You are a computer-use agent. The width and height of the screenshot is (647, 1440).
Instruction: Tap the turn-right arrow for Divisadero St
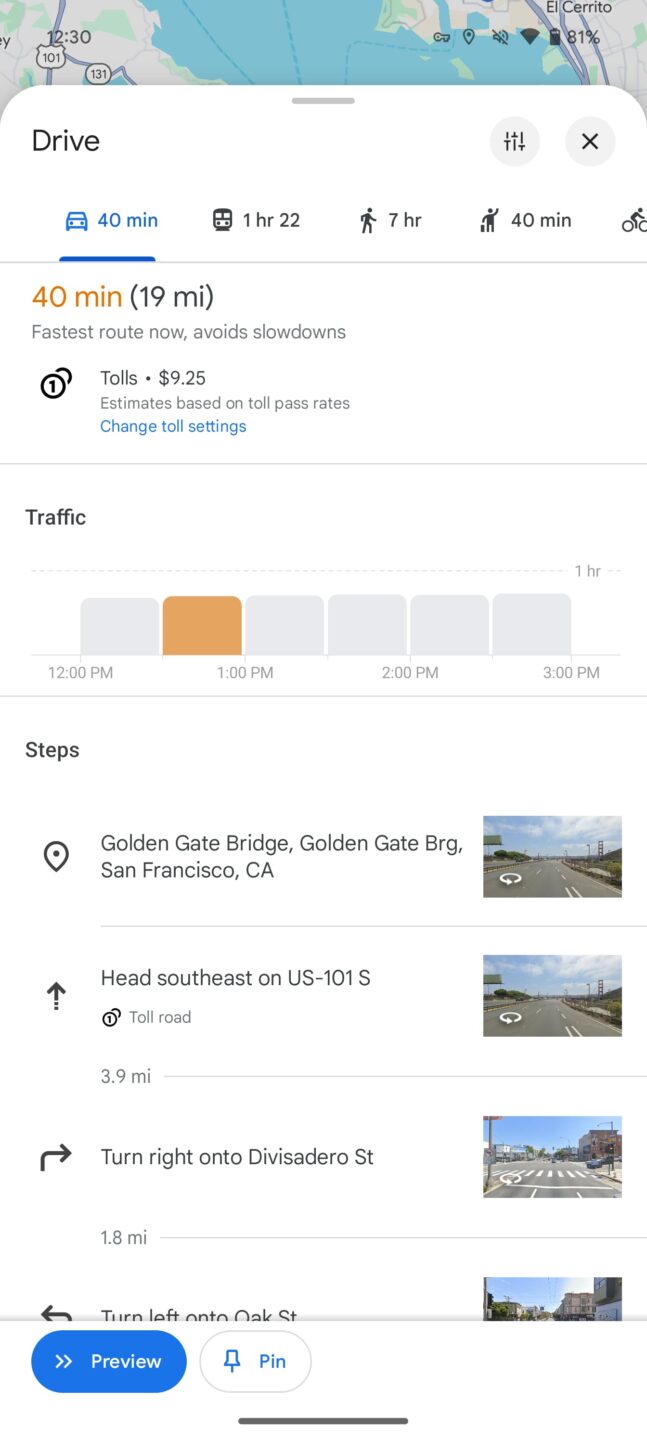click(55, 1157)
